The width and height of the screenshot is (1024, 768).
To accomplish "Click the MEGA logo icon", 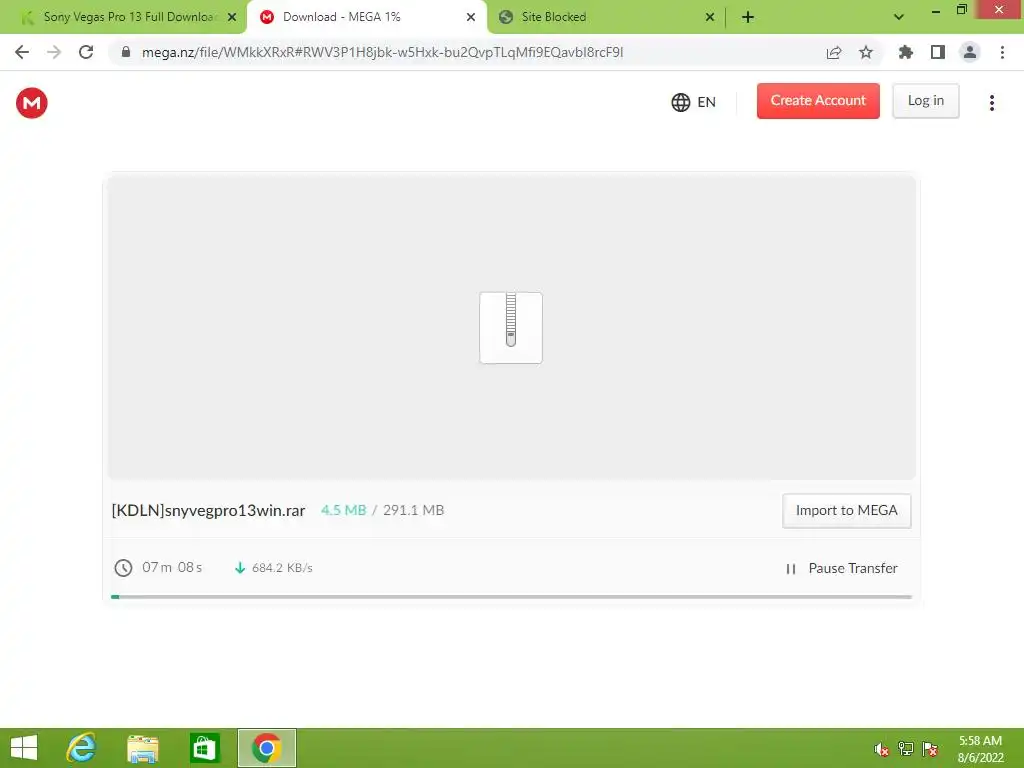I will coord(31,103).
